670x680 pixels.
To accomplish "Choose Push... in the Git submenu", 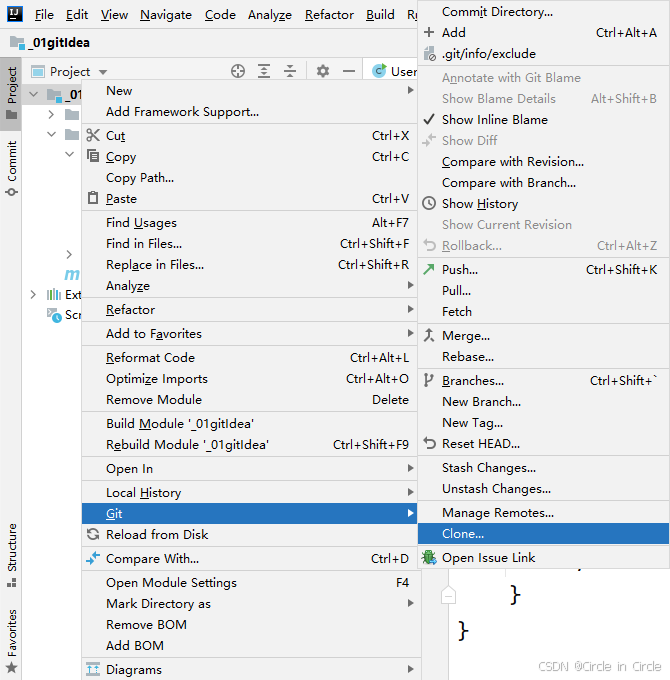I will click(x=460, y=269).
